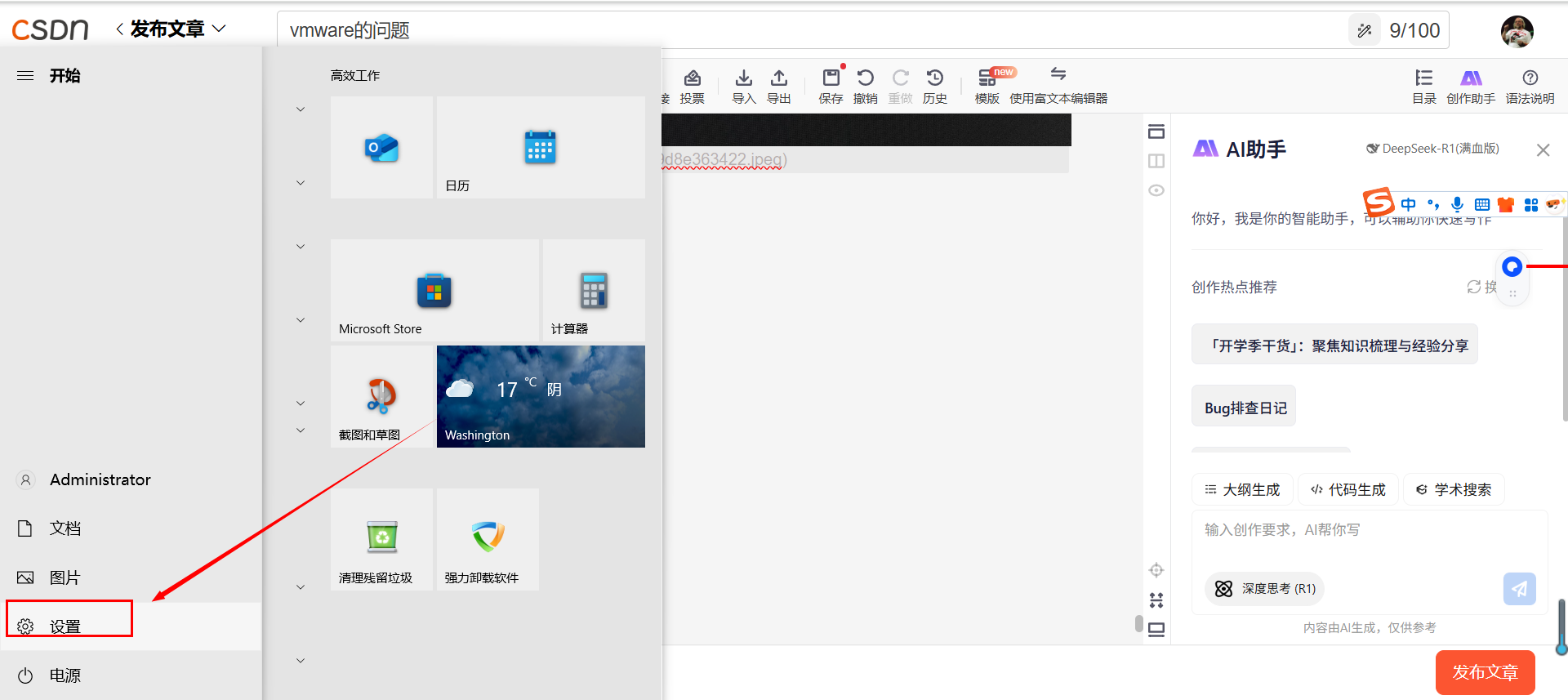Click the AI title-polish wand icon
The width and height of the screenshot is (1568, 700).
[x=1364, y=31]
